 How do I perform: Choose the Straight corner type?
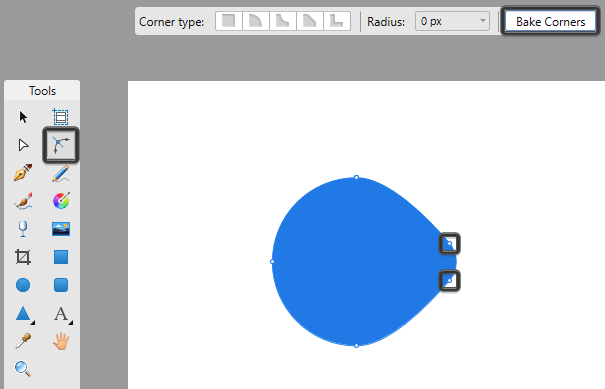(310, 21)
